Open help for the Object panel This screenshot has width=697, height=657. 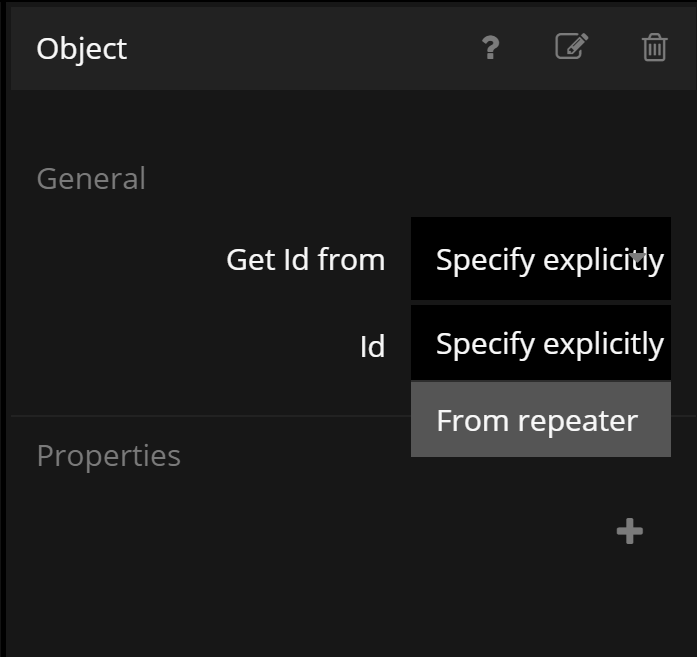490,48
